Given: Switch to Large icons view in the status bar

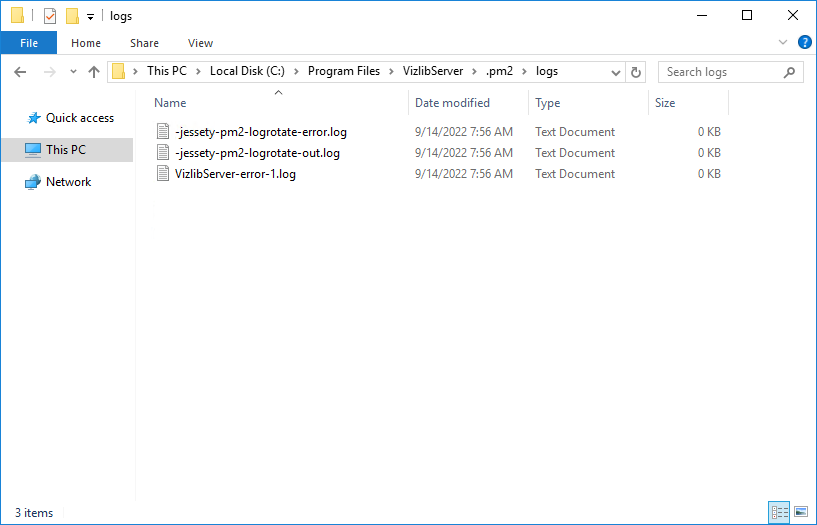Looking at the screenshot, I should (801, 512).
